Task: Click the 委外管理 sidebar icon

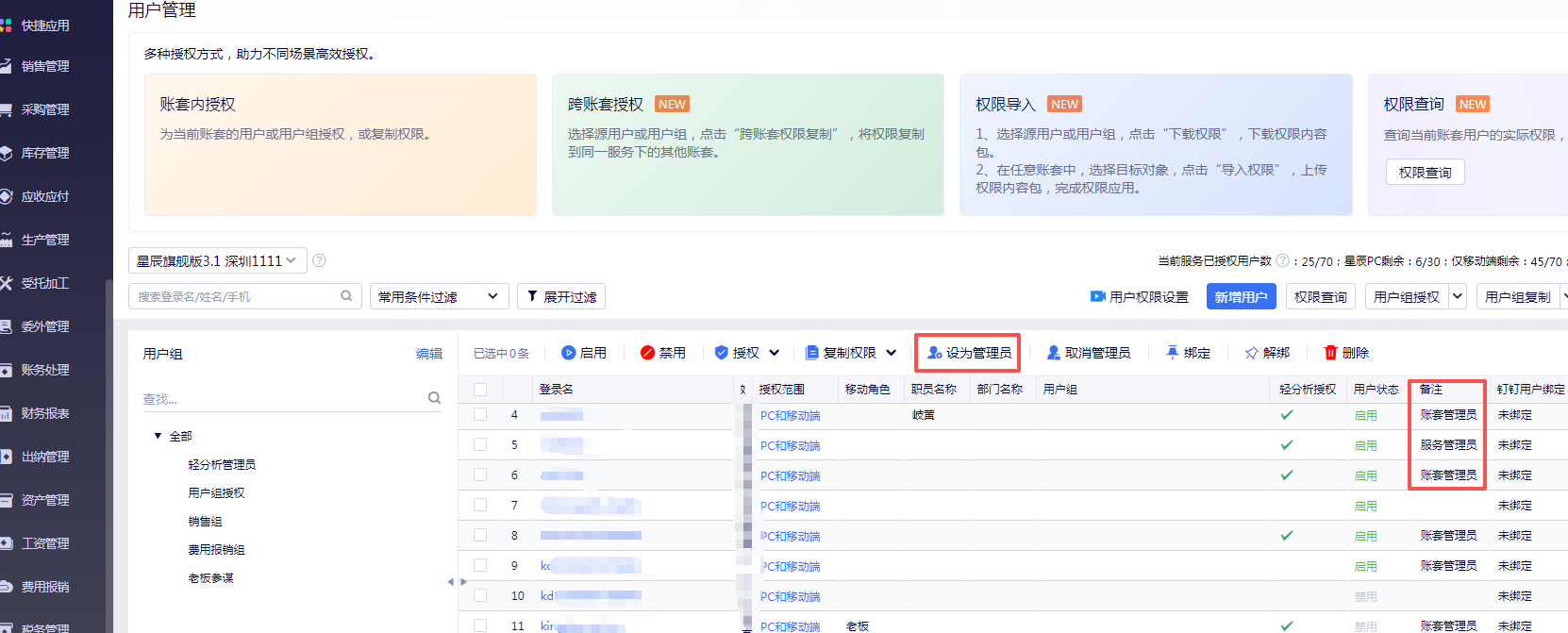Action: [x=6, y=326]
